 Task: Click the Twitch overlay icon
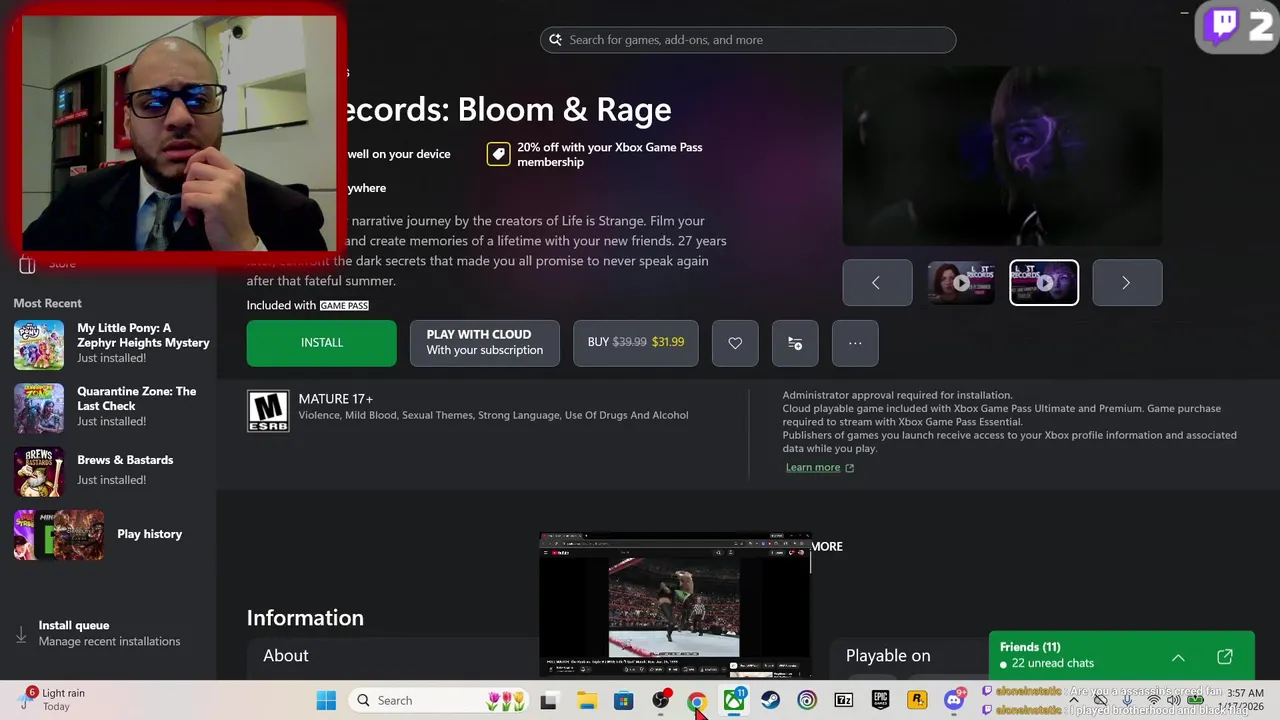pos(1222,25)
